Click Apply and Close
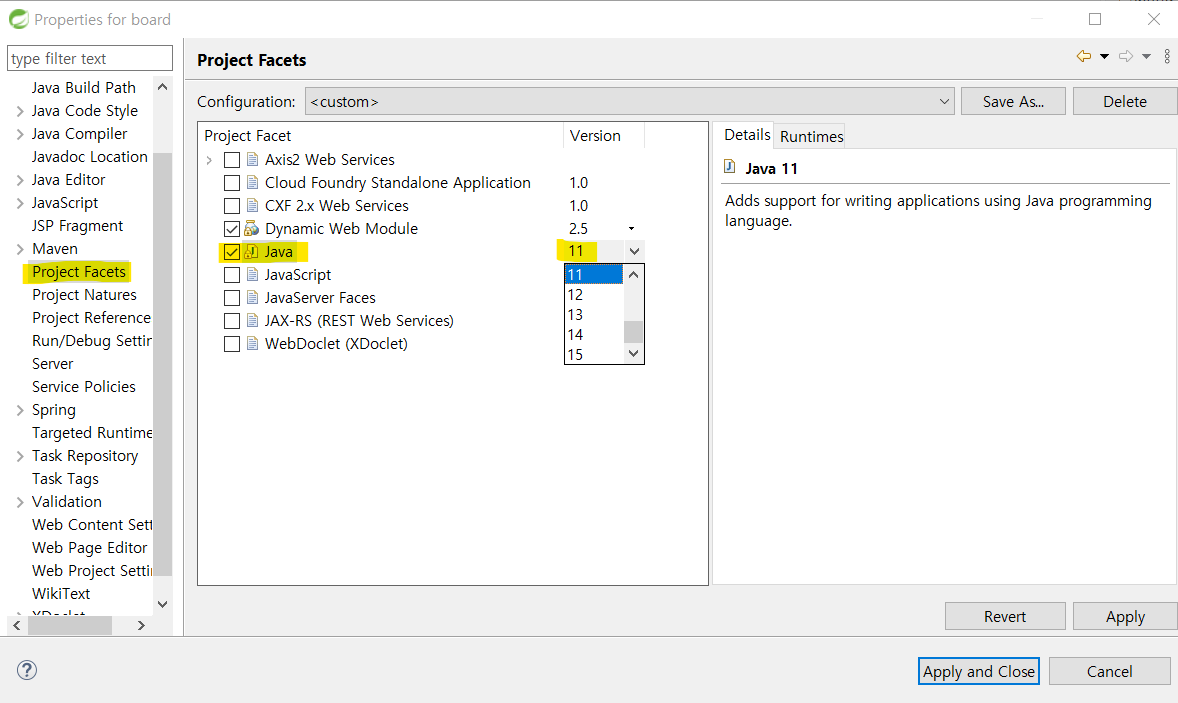Screen dimensions: 1178x703 (x=979, y=671)
